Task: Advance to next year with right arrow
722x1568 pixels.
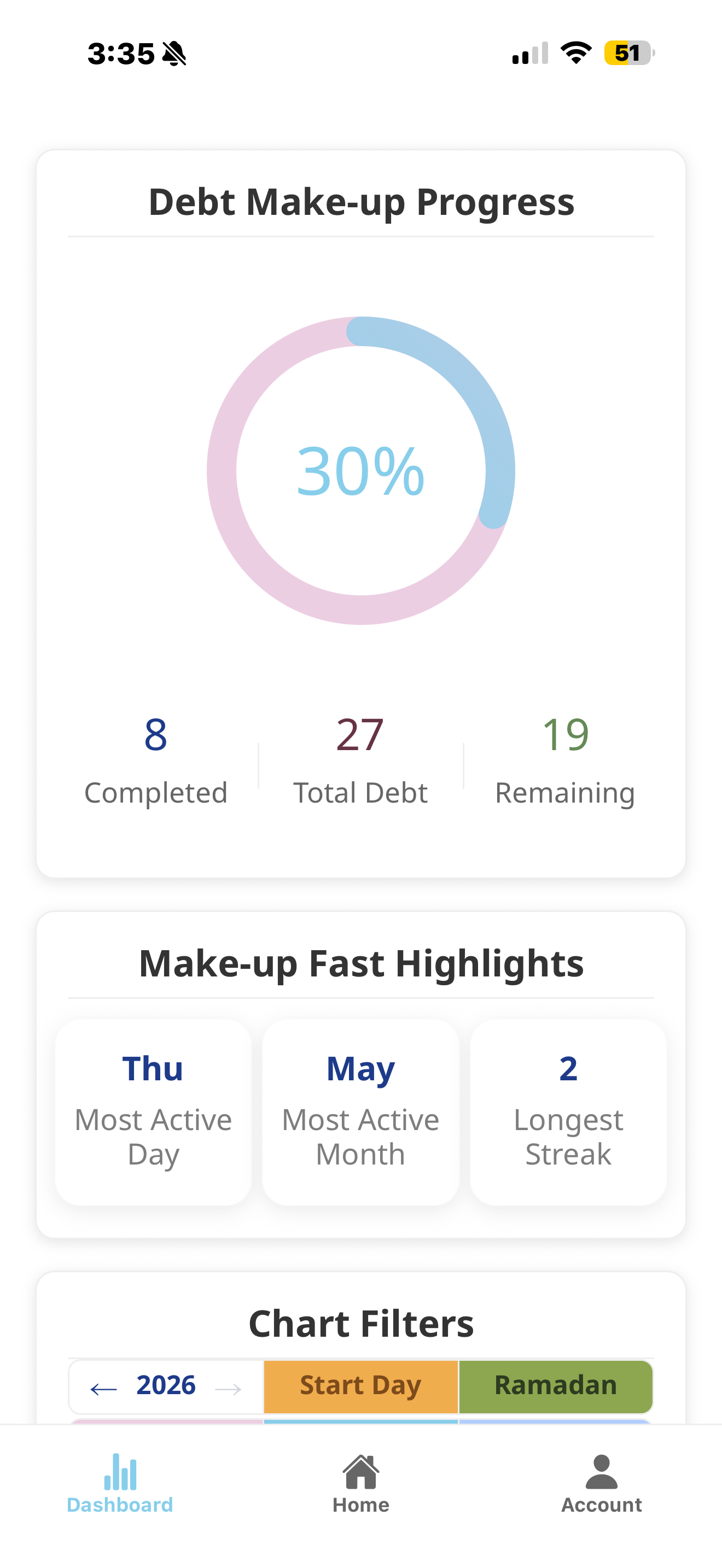Action: [228, 1389]
